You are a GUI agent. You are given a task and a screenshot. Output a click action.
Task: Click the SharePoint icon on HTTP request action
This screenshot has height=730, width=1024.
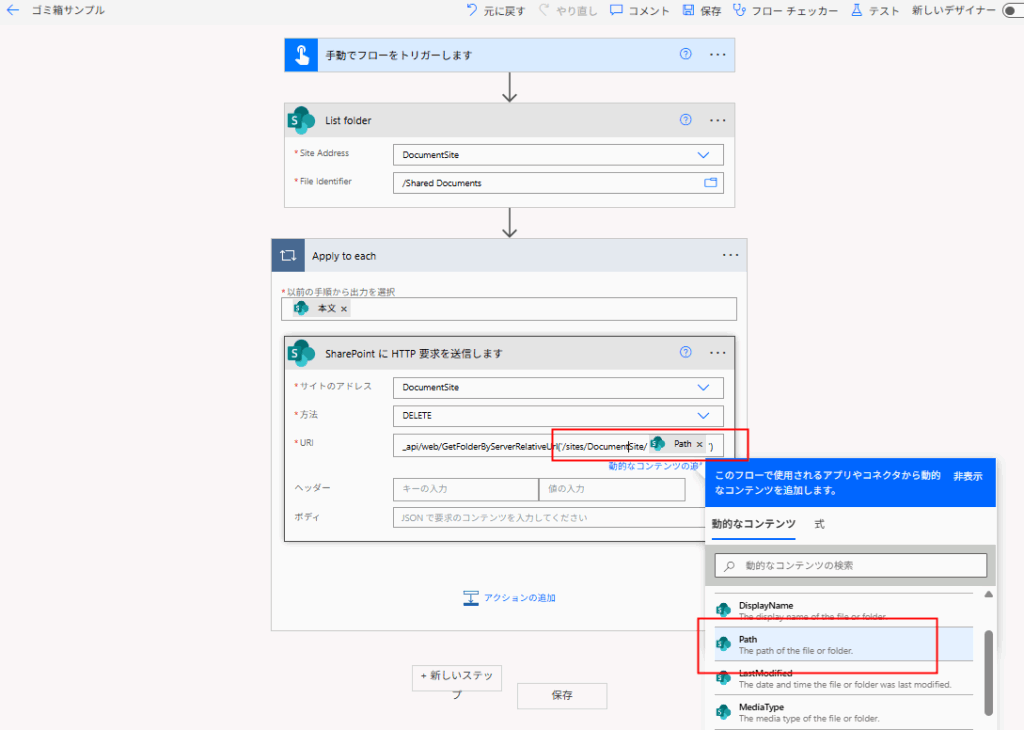(x=301, y=353)
